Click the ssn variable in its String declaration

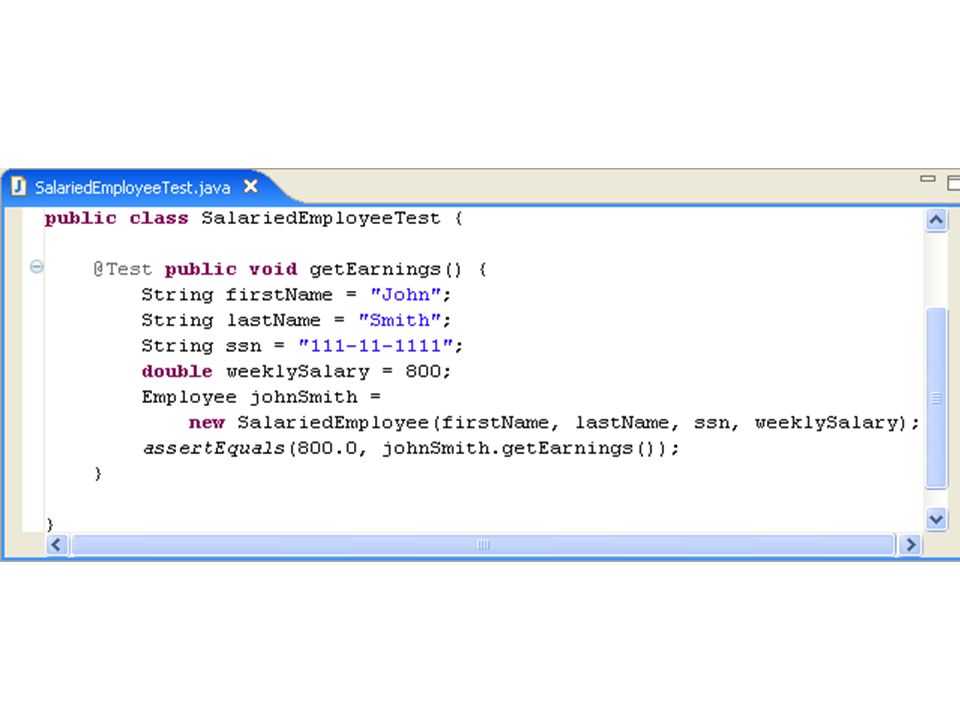point(243,347)
